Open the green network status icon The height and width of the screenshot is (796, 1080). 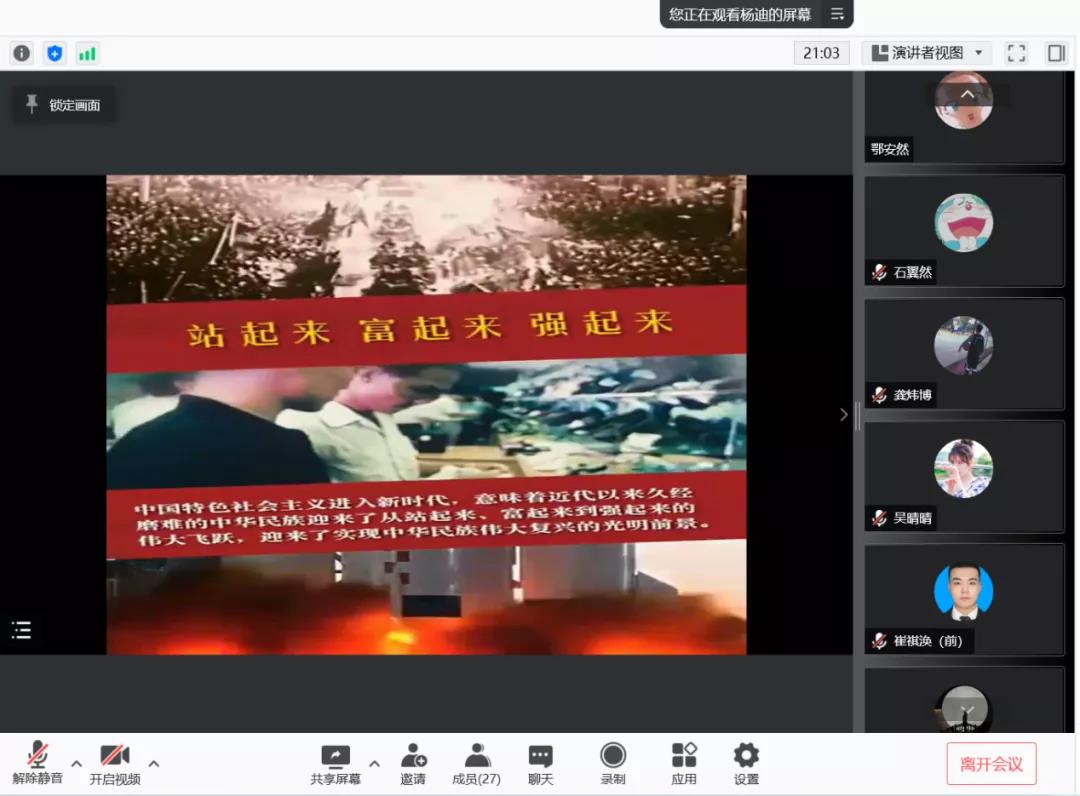click(x=87, y=53)
